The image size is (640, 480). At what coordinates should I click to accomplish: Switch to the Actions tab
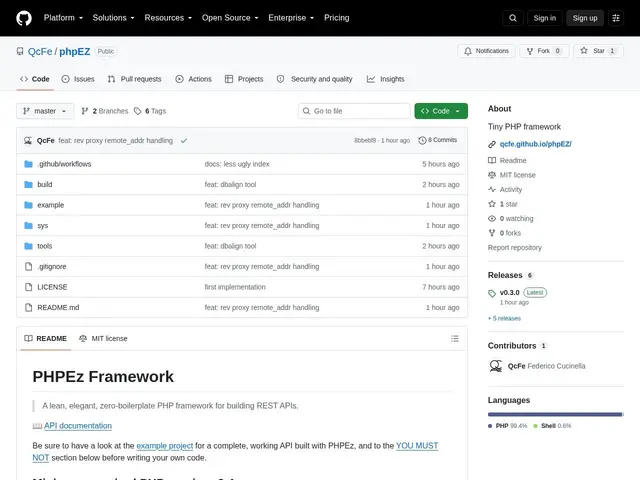(x=193, y=79)
